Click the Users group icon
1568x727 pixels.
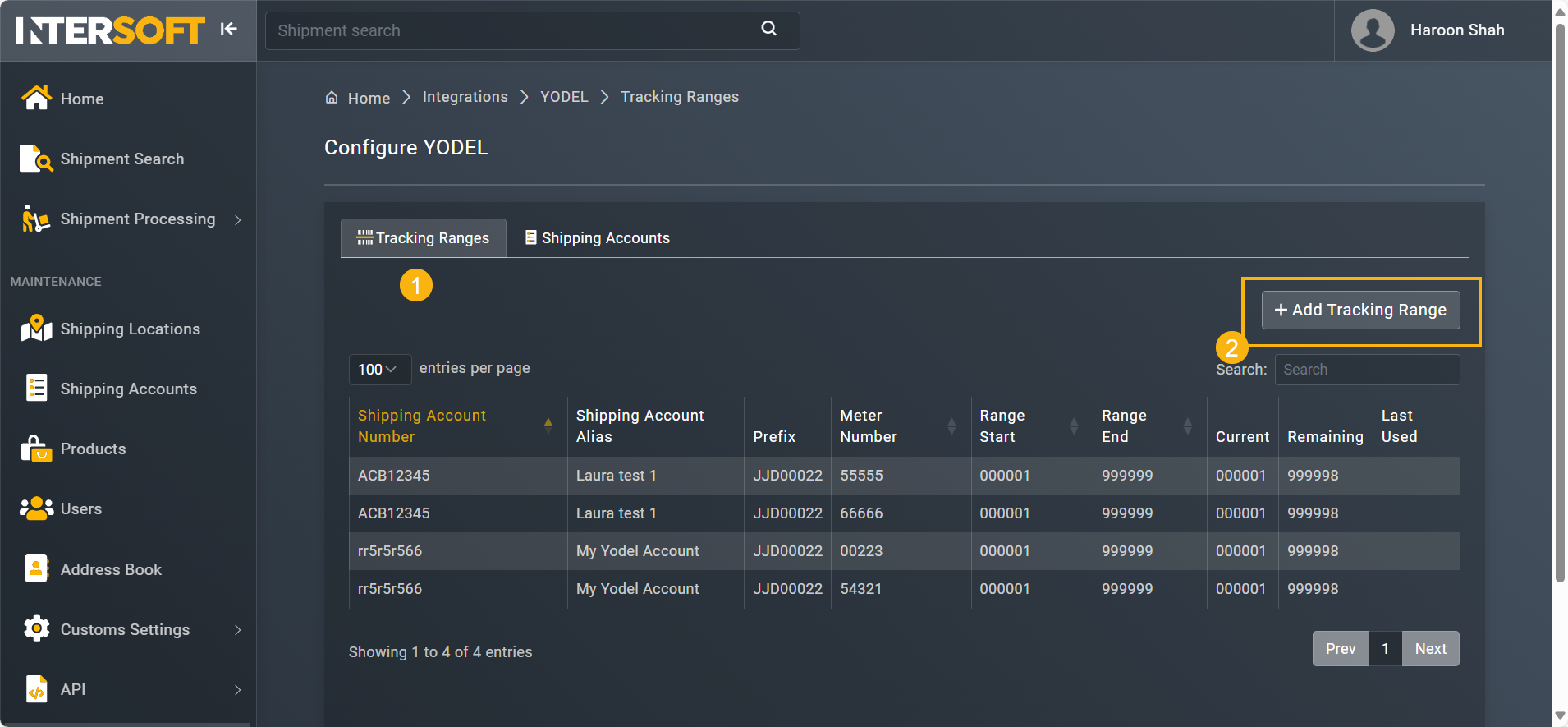[36, 508]
